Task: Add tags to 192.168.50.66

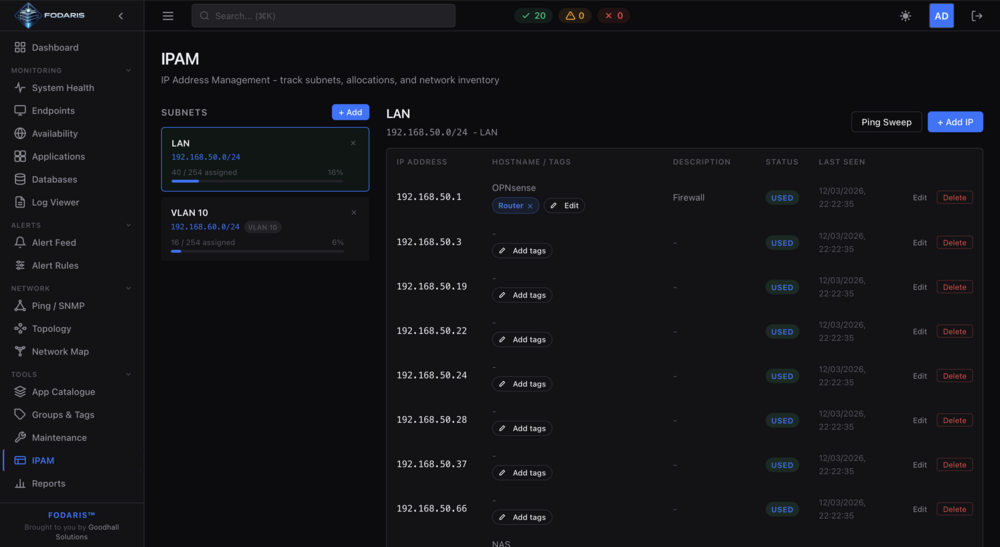Action: (522, 517)
